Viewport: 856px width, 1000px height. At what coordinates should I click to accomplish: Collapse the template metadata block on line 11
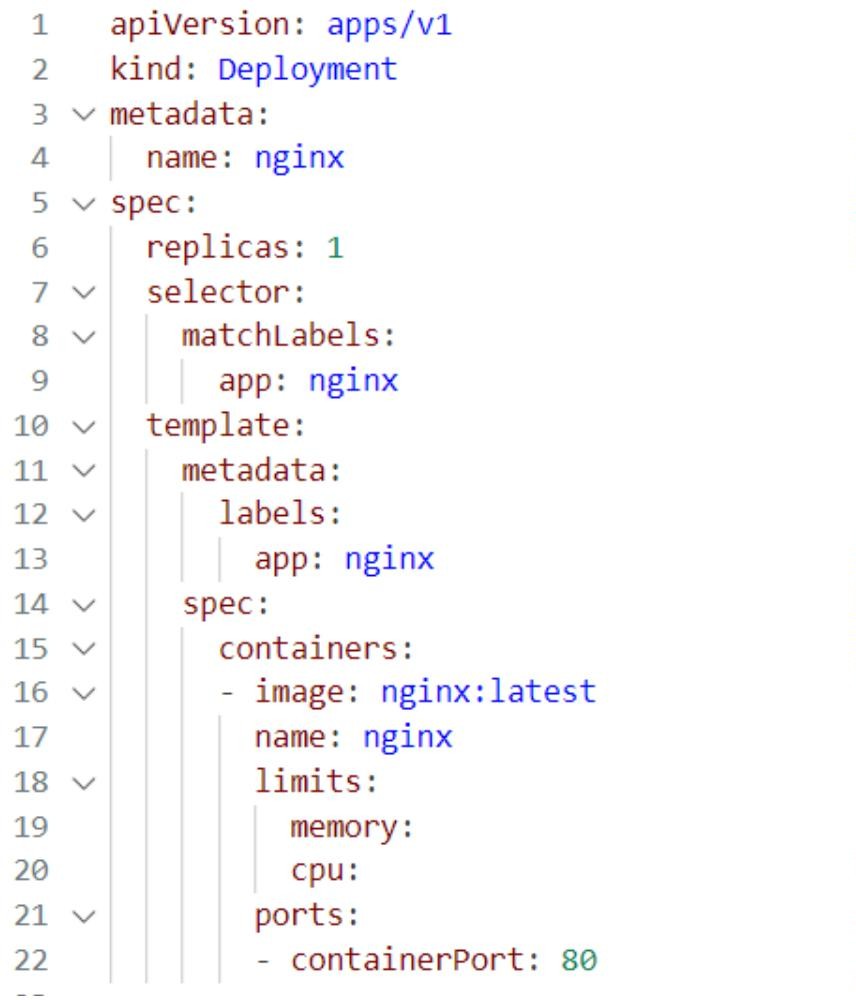[84, 471]
